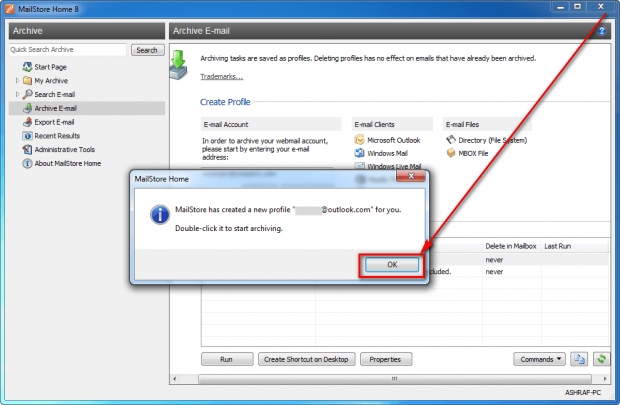Open the Start Page item
The image size is (620, 405).
click(x=50, y=67)
